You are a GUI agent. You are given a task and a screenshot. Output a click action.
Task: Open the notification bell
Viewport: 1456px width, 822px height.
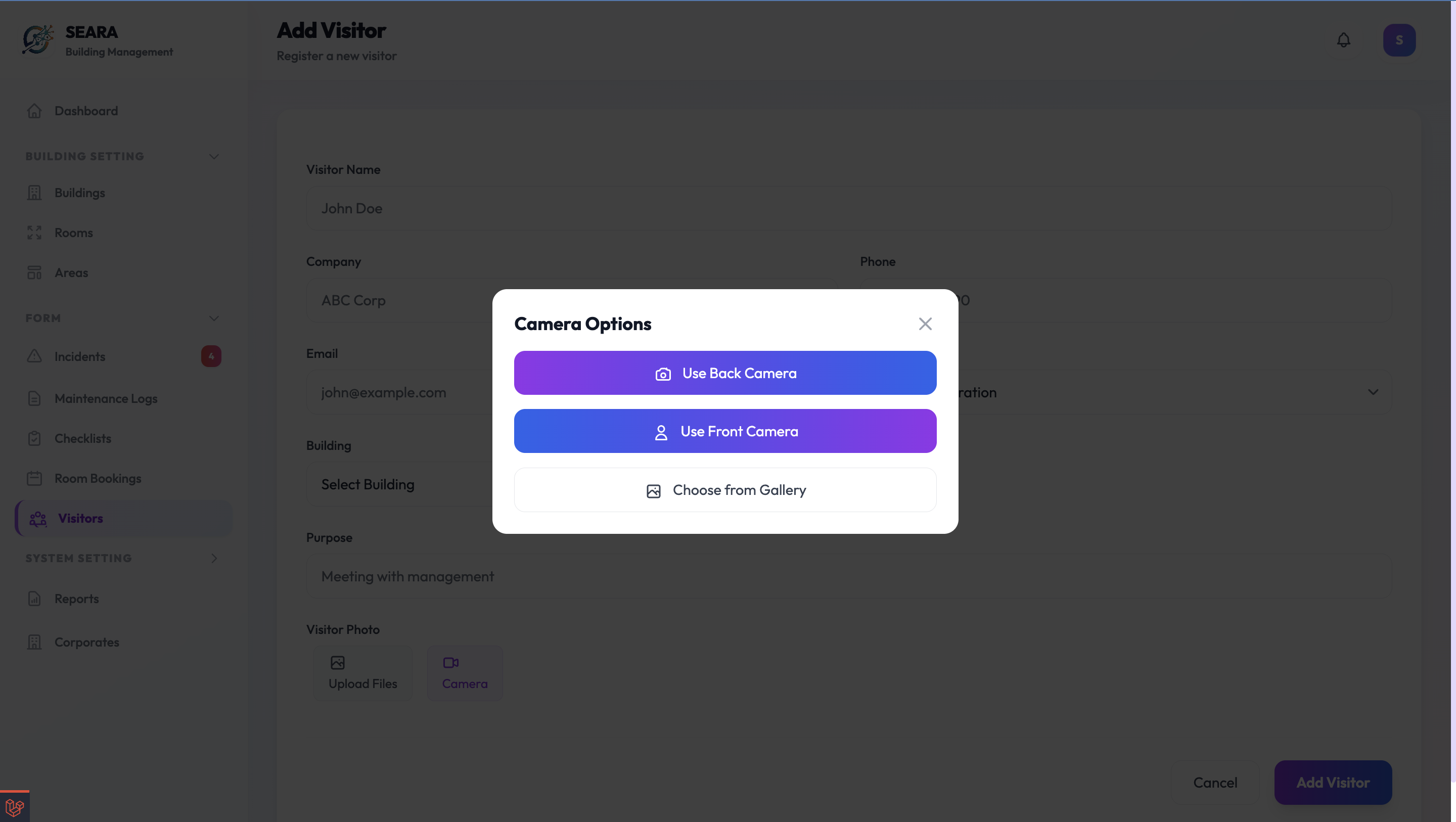tap(1344, 39)
